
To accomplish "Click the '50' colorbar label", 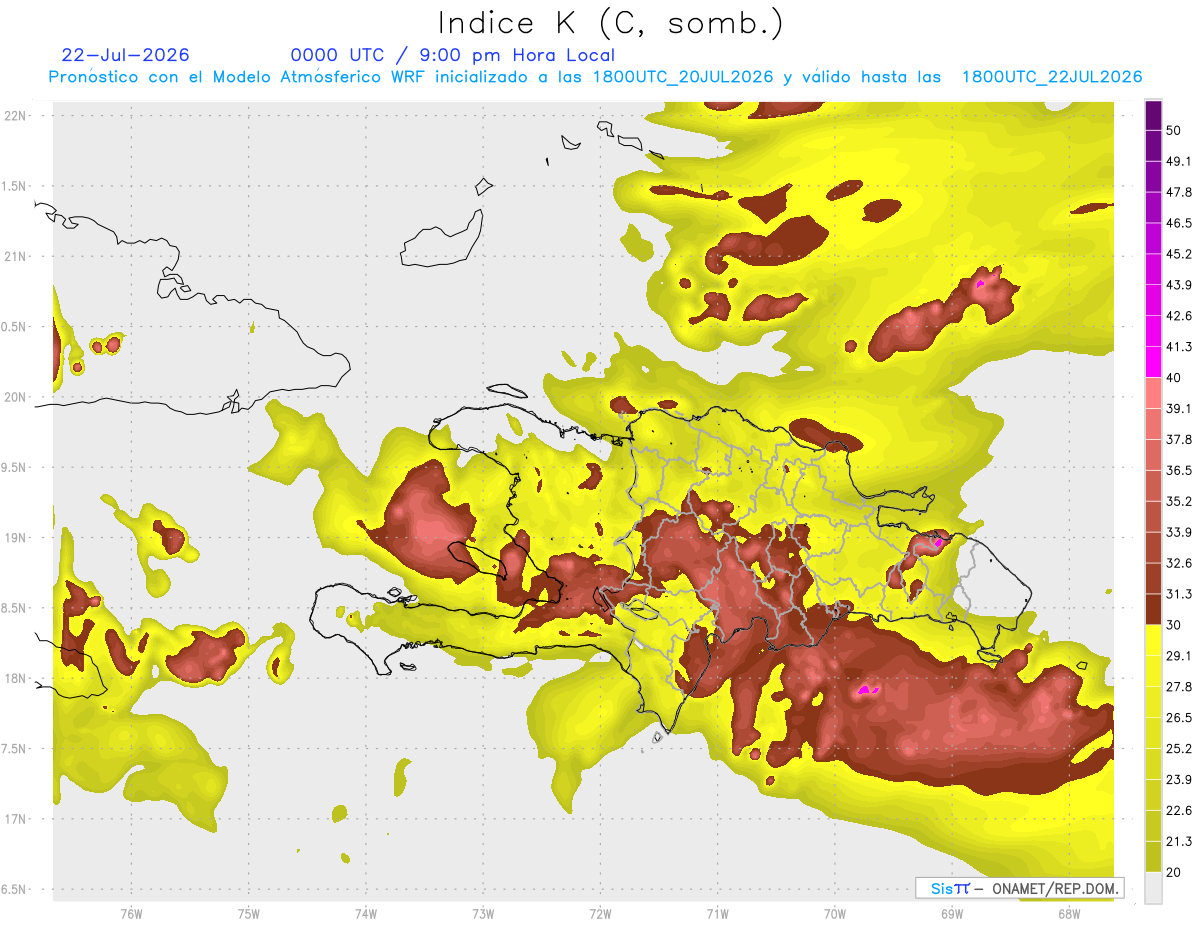I will coord(1174,130).
